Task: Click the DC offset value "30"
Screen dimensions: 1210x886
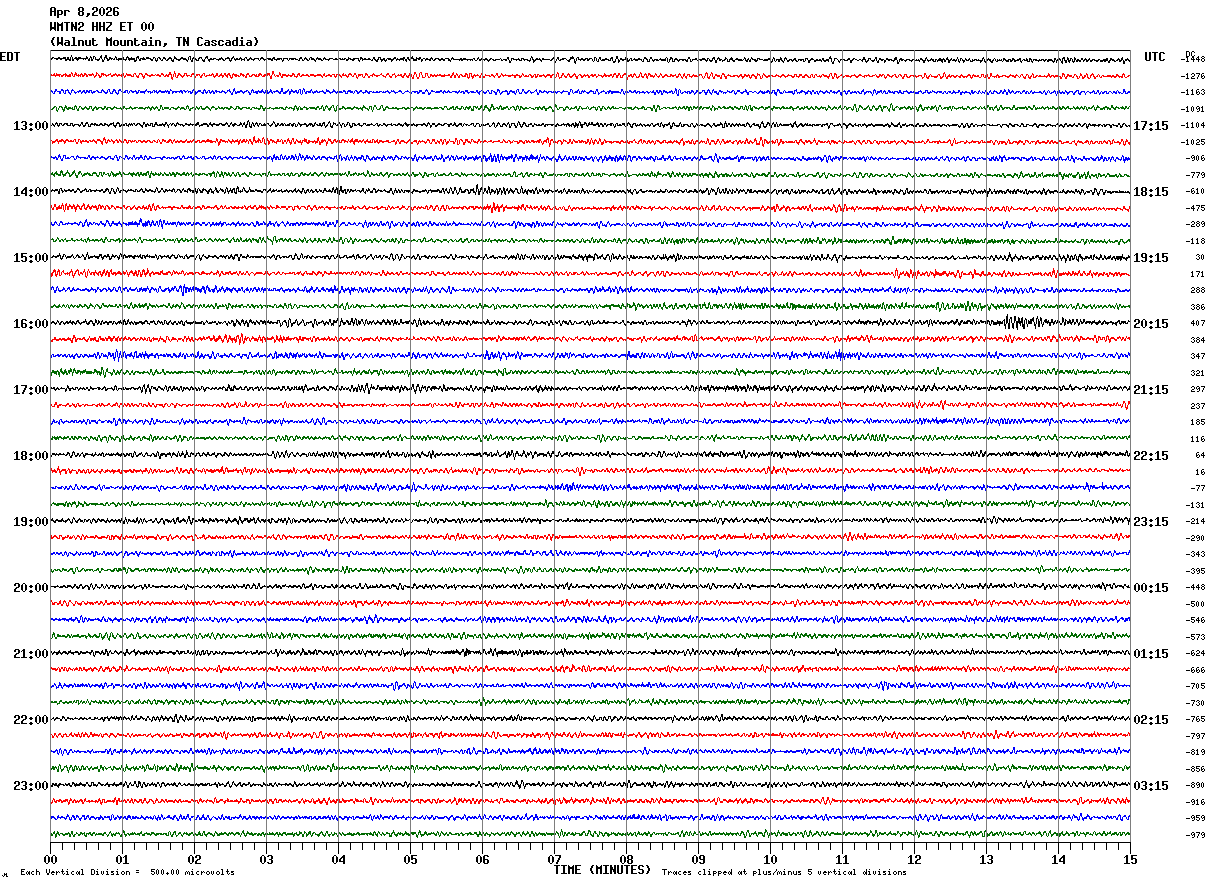Action: (1200, 257)
